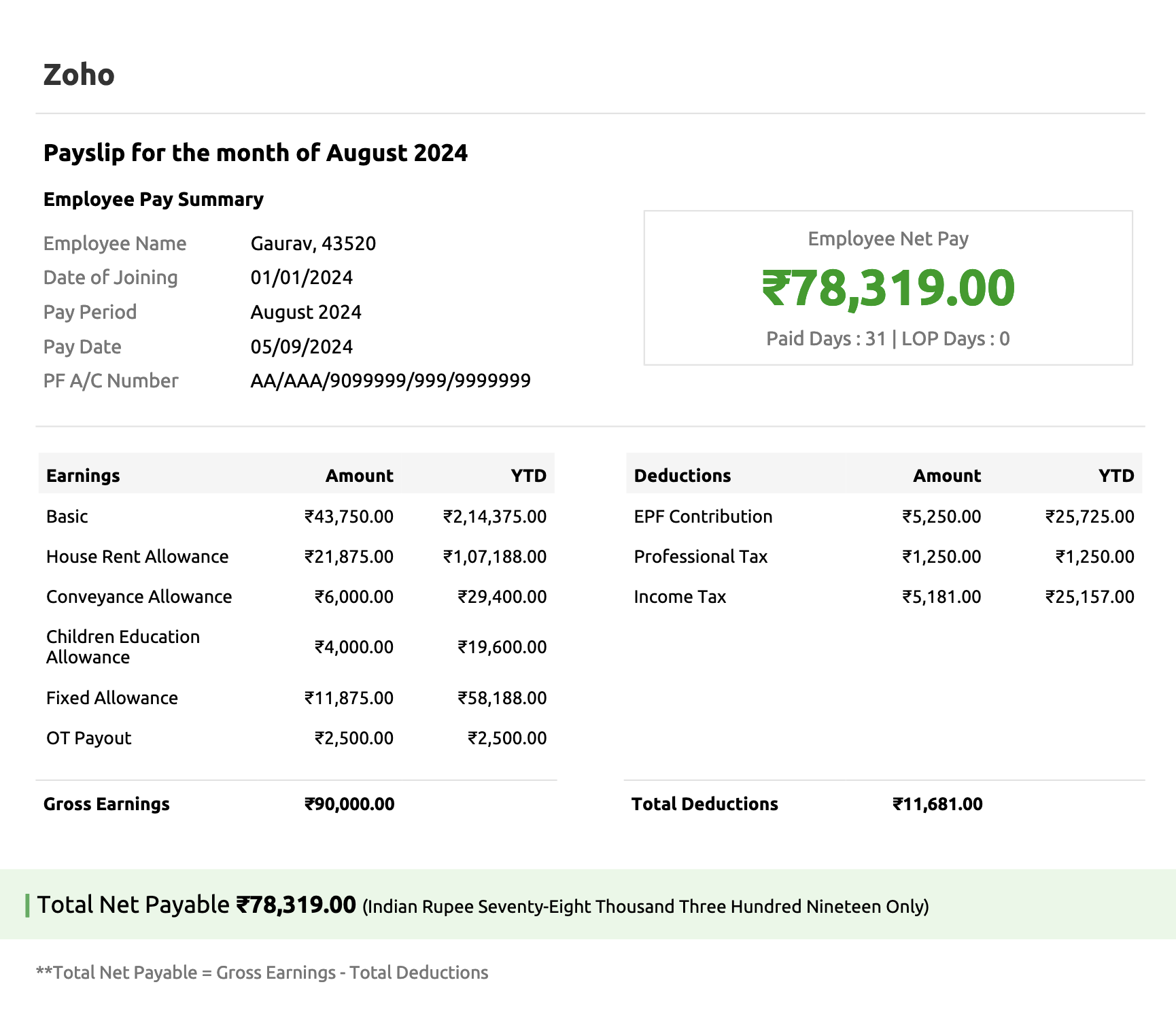1176x1010 pixels.
Task: Click the Earnings column header
Action: click(x=83, y=476)
